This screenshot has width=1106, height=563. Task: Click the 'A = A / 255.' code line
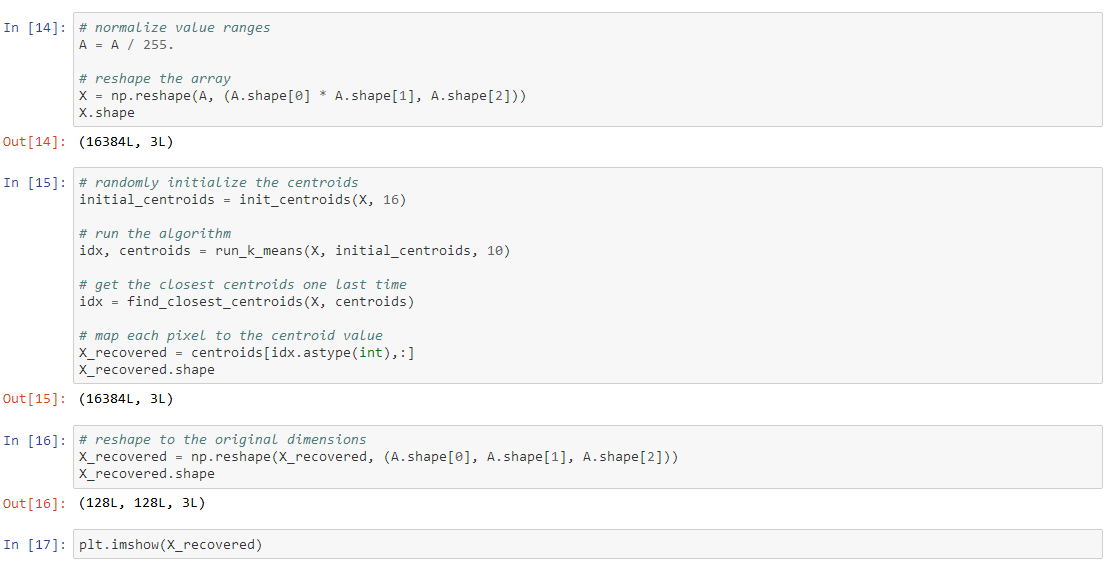point(127,45)
